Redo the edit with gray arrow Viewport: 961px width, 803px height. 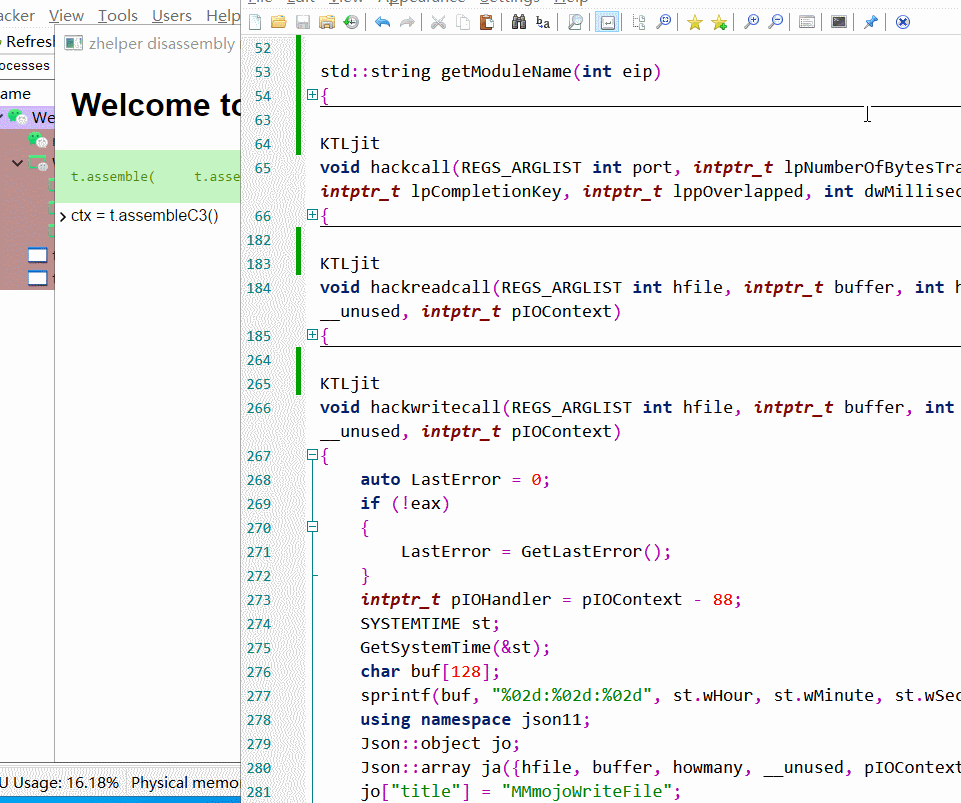tap(407, 23)
